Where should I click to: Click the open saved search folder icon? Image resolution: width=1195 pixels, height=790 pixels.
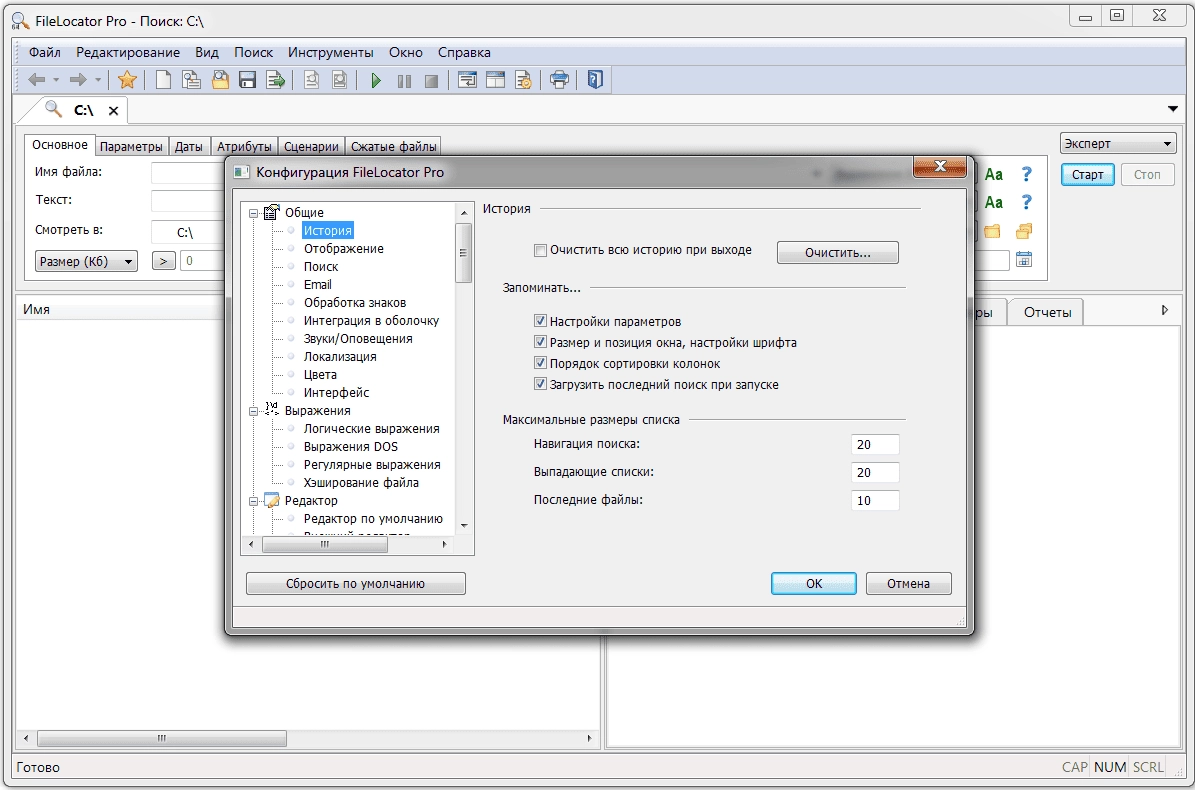click(220, 79)
